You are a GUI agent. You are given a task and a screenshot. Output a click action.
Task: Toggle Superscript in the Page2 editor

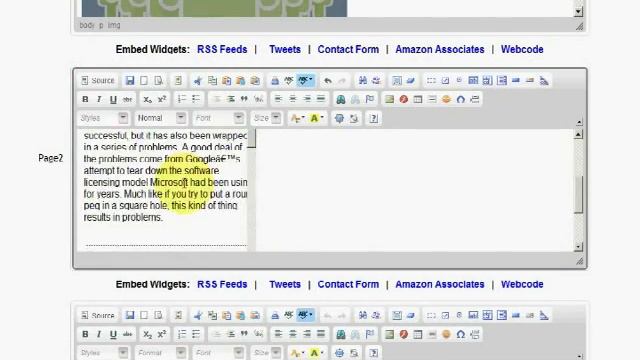(x=162, y=99)
